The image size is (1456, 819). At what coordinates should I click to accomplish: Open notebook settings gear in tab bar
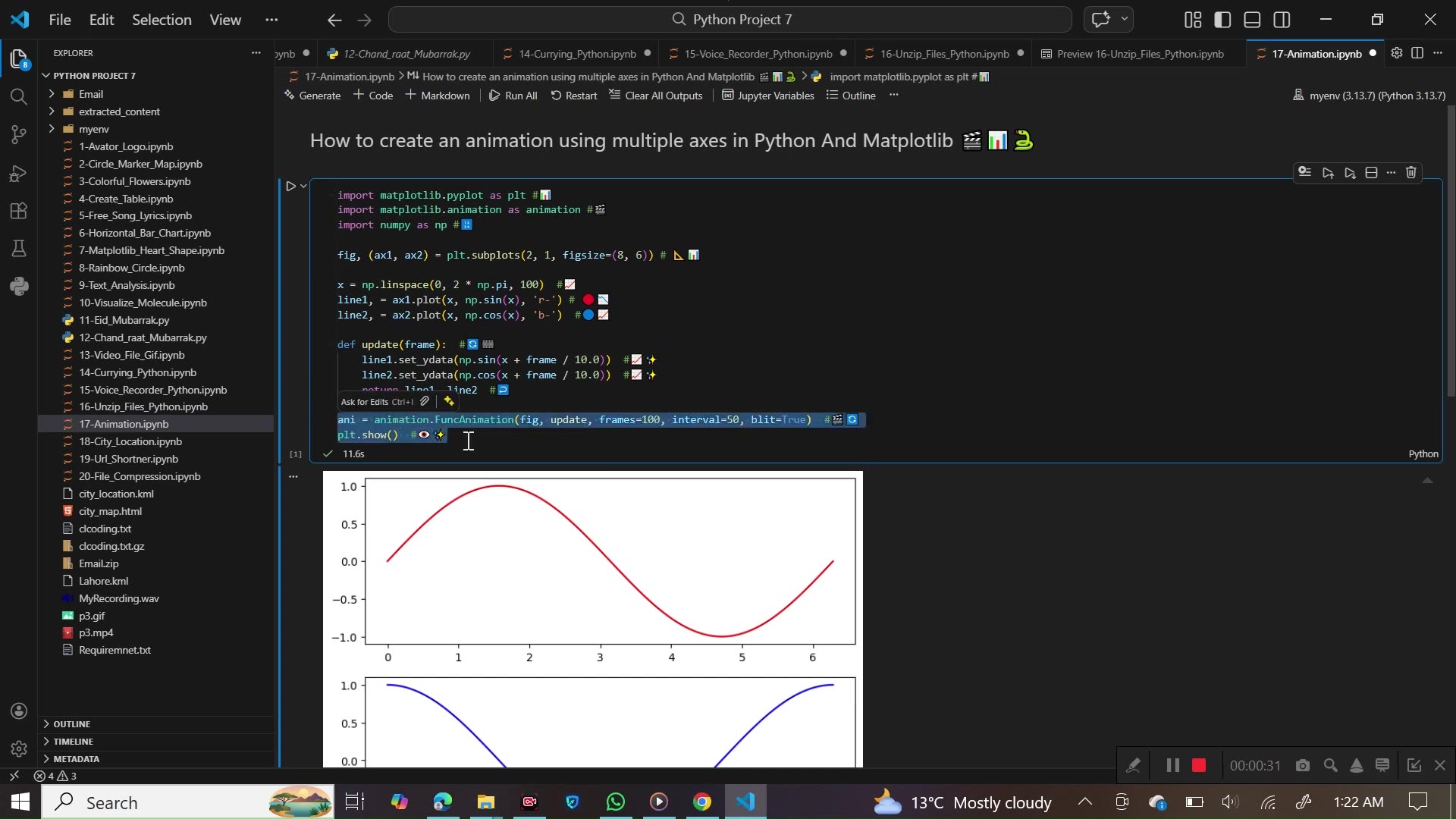pyautogui.click(x=1397, y=53)
